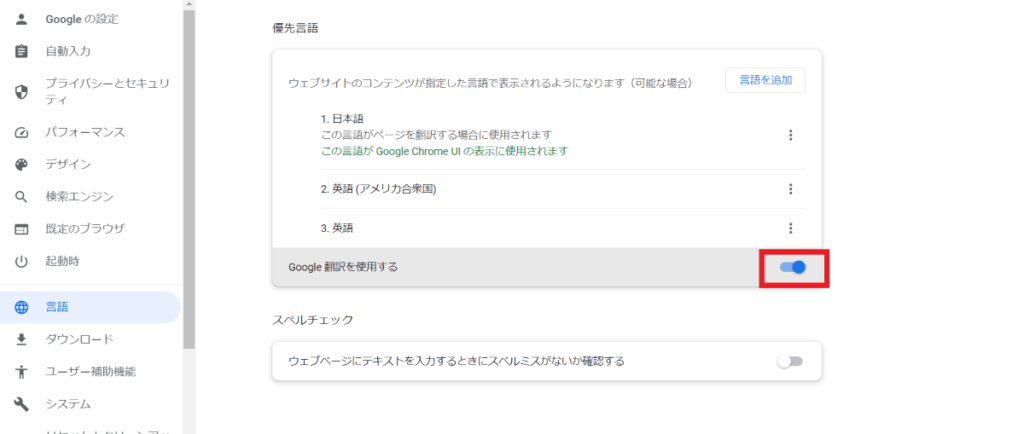Click the ウェブサイトのコンテンツ description text
The height and width of the screenshot is (434, 1024).
(x=490, y=84)
